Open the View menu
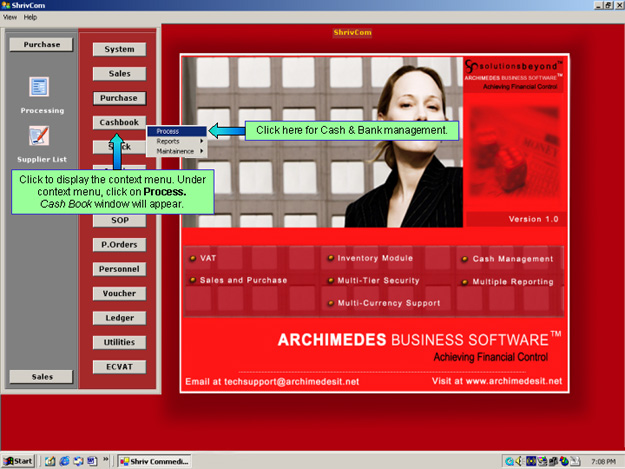 (x=10, y=17)
